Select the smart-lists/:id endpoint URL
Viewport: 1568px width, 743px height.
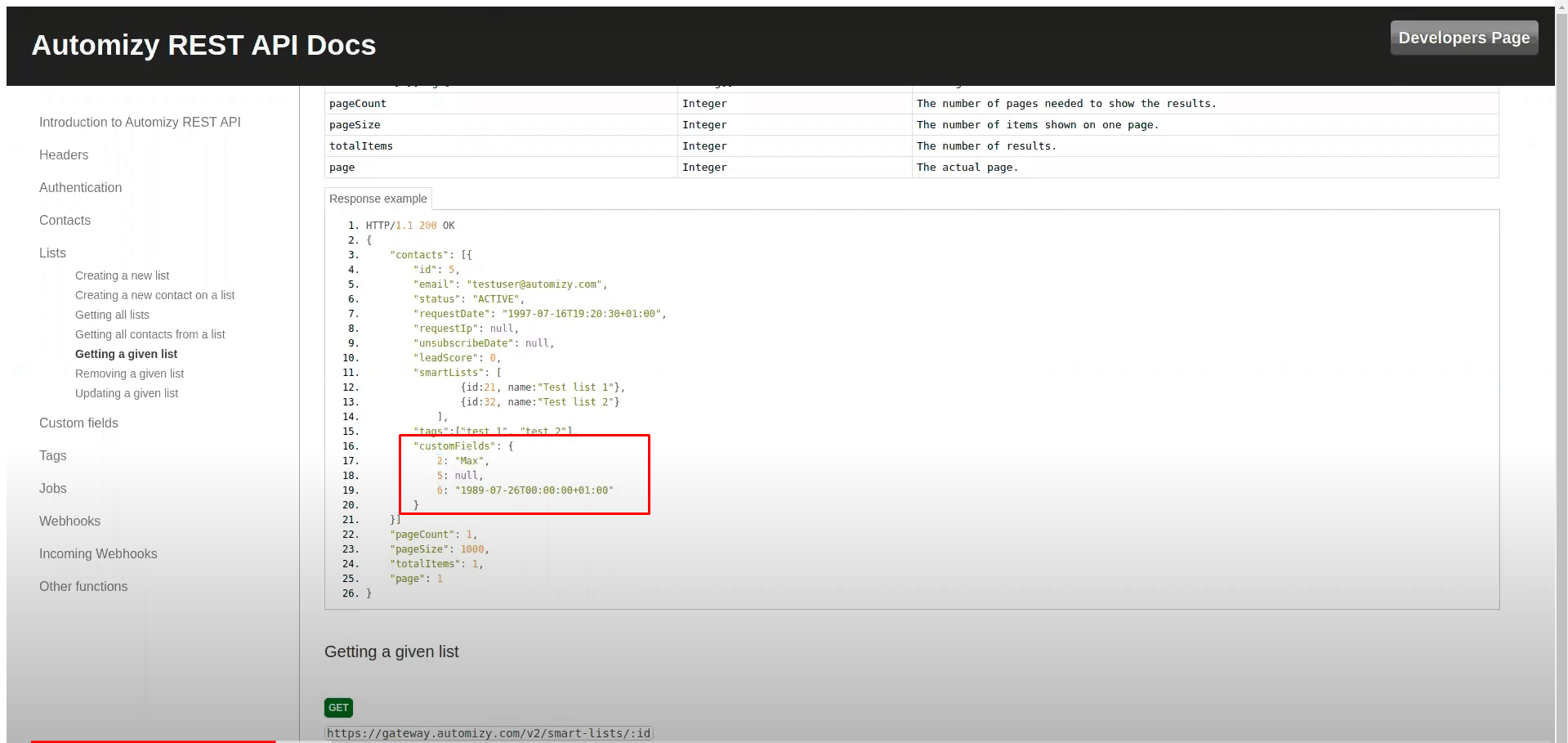click(x=489, y=733)
